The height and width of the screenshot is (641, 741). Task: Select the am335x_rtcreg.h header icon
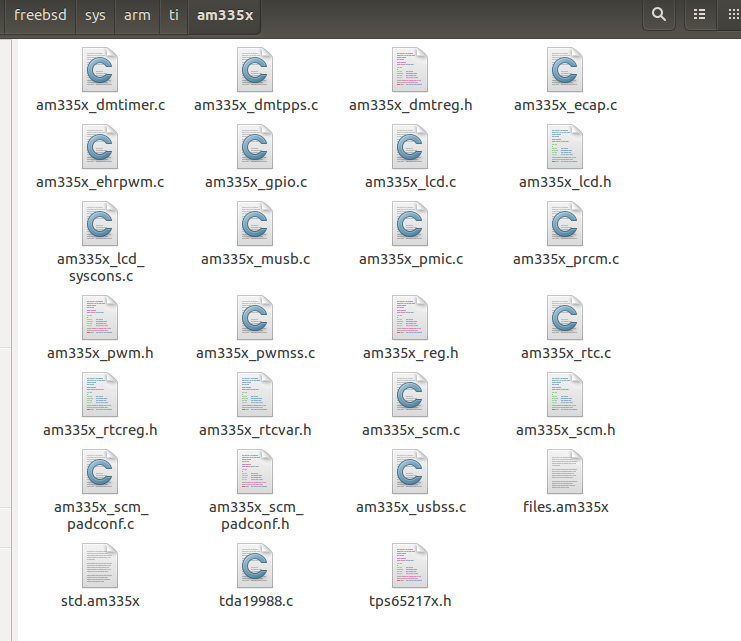coord(100,395)
